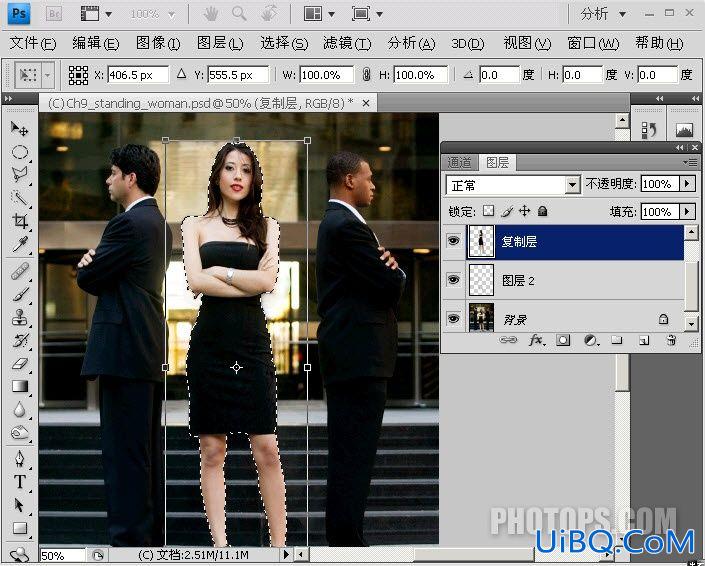Image resolution: width=705 pixels, height=566 pixels.
Task: Select the Magic Wand tool
Action: click(x=19, y=197)
